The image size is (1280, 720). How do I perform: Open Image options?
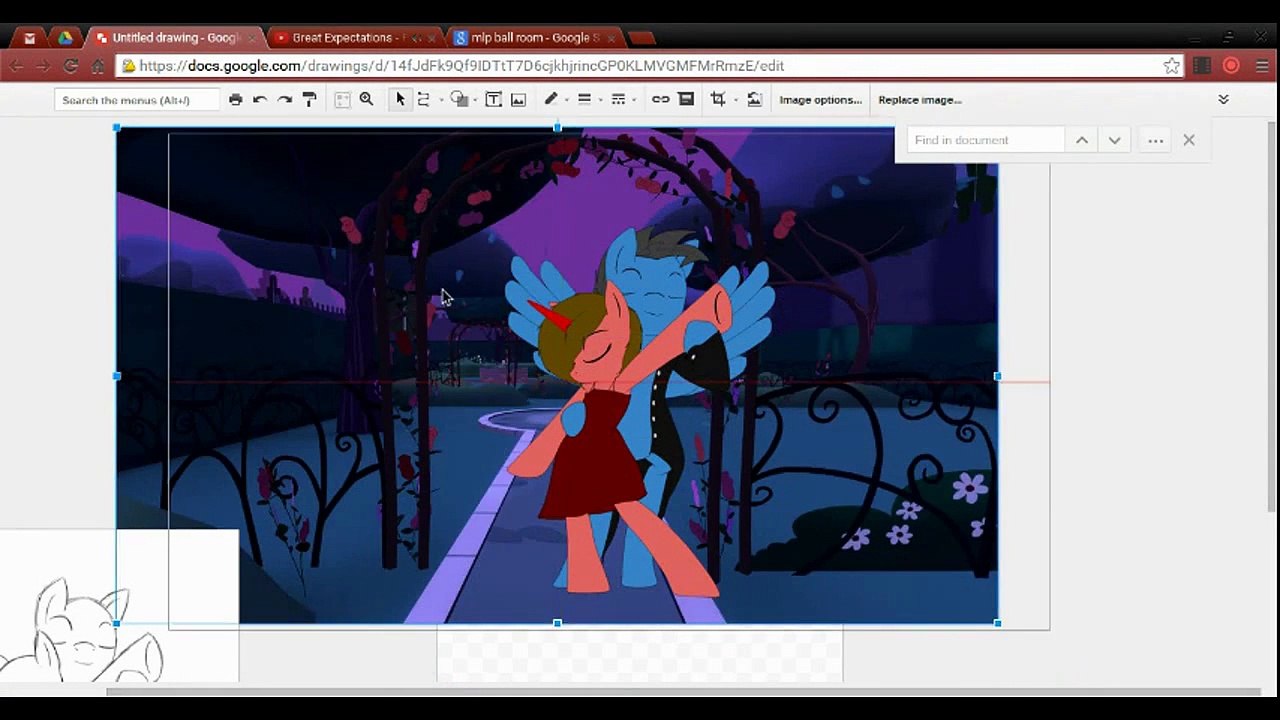(820, 100)
